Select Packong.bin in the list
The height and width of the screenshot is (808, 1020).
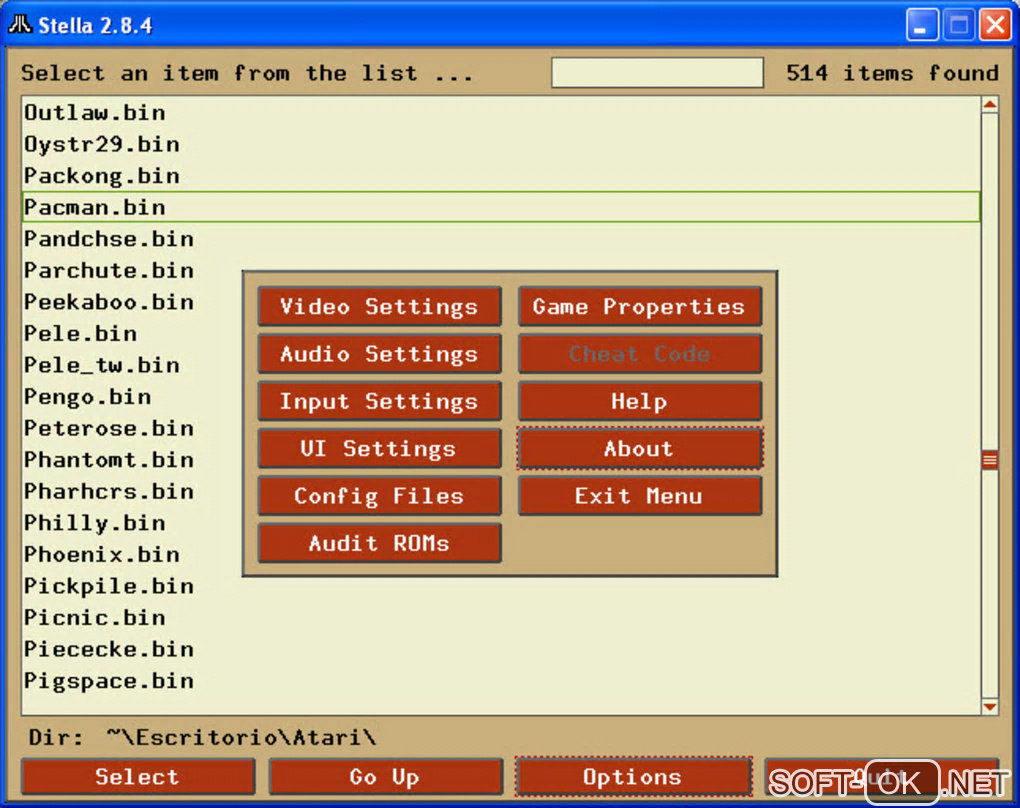500,176
